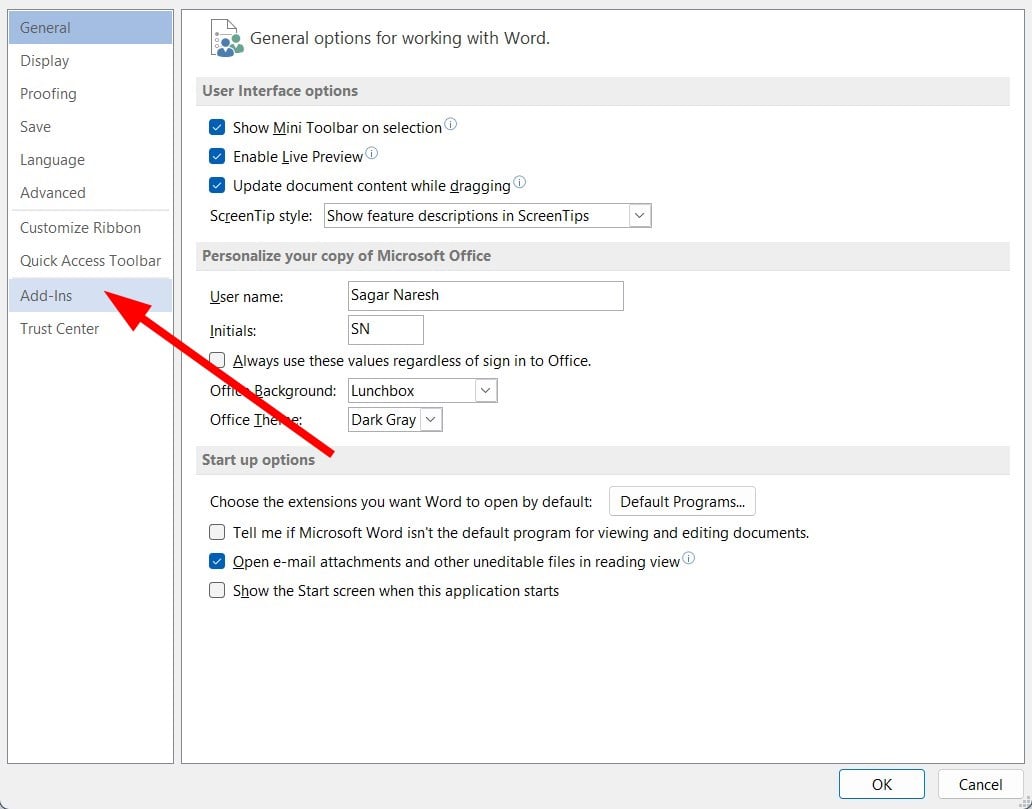Open Quick Access Toolbar category
The width and height of the screenshot is (1032, 809).
tap(90, 261)
